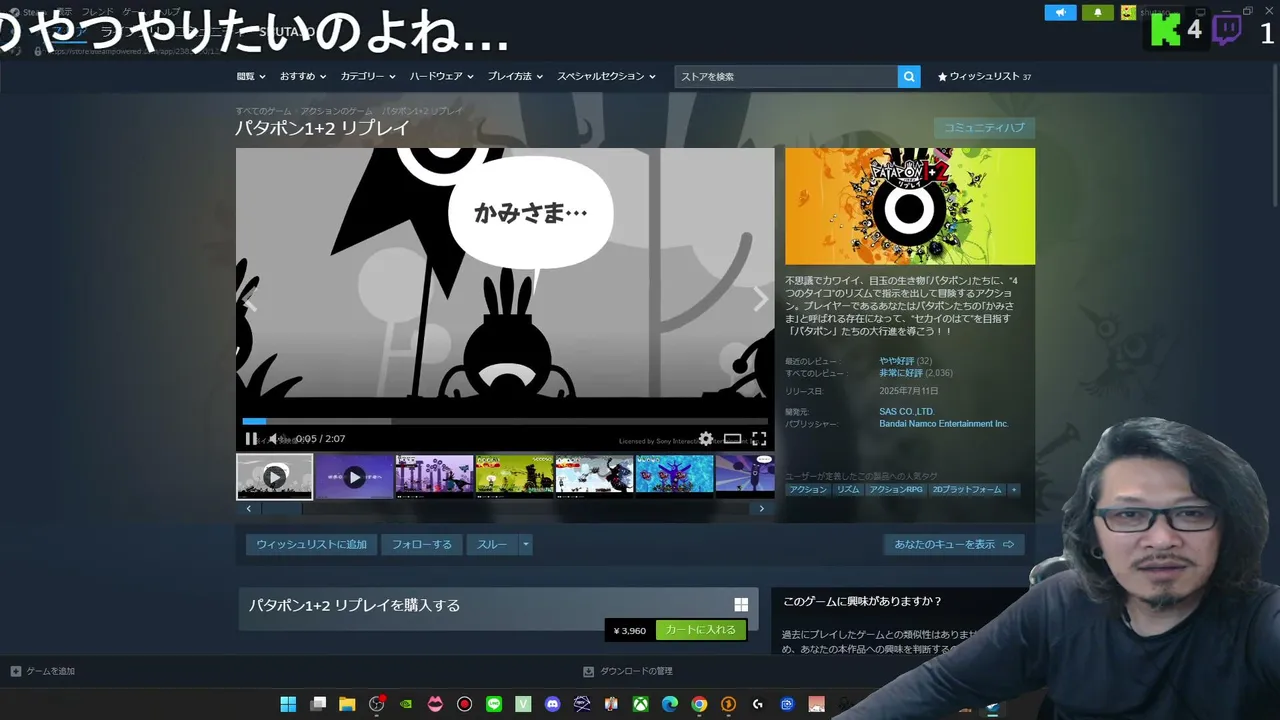Open video settings gear icon
The image size is (1280, 720).
[706, 439]
